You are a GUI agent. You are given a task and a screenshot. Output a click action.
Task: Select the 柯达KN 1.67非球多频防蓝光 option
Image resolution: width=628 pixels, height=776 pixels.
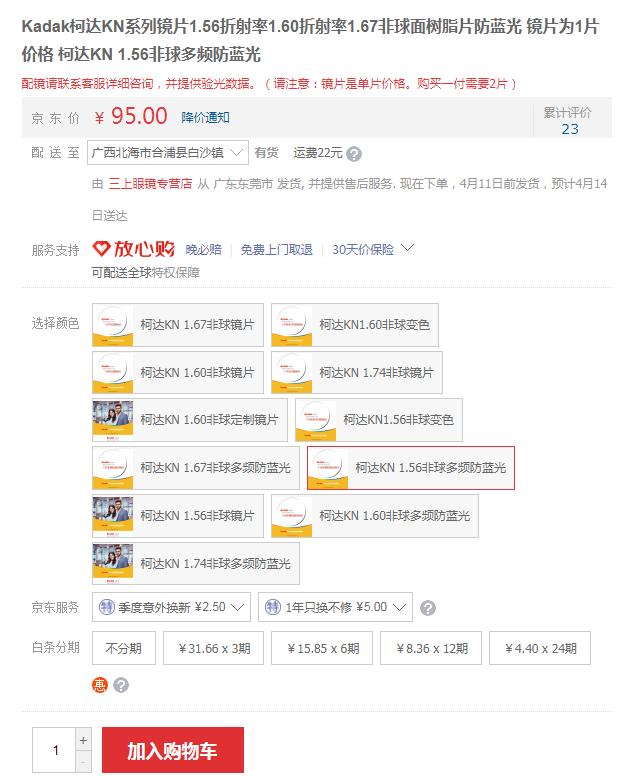(x=195, y=468)
